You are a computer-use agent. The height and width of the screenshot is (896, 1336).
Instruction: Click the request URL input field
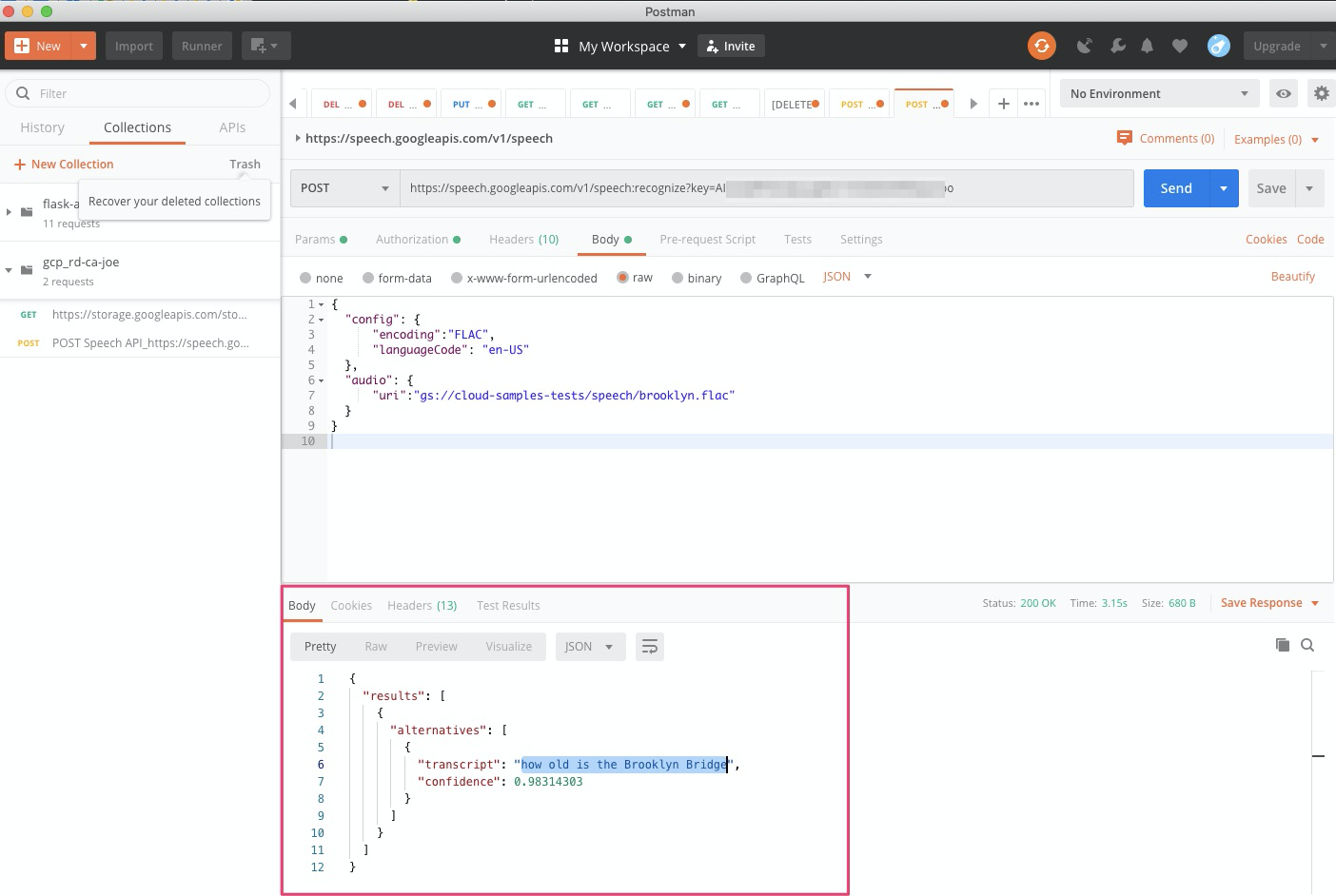766,188
